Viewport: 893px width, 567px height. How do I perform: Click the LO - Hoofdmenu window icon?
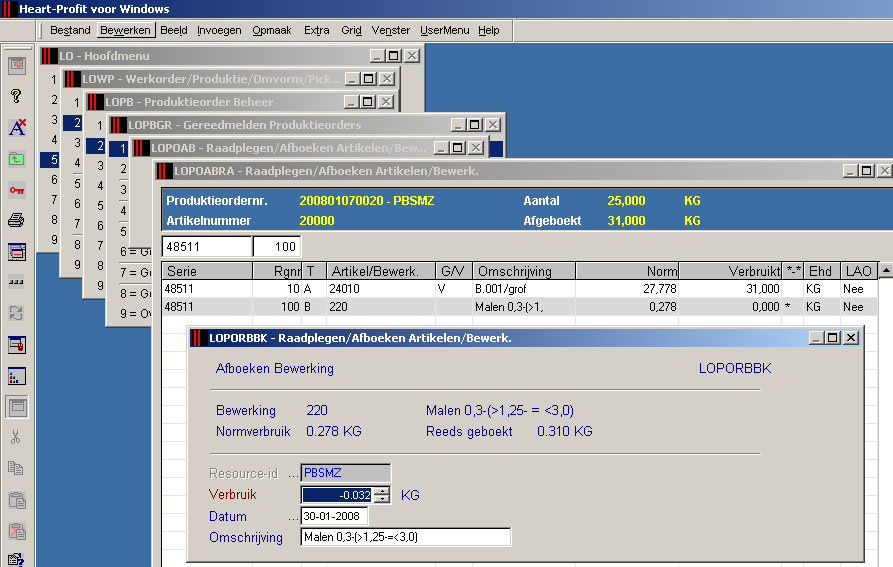coord(49,56)
